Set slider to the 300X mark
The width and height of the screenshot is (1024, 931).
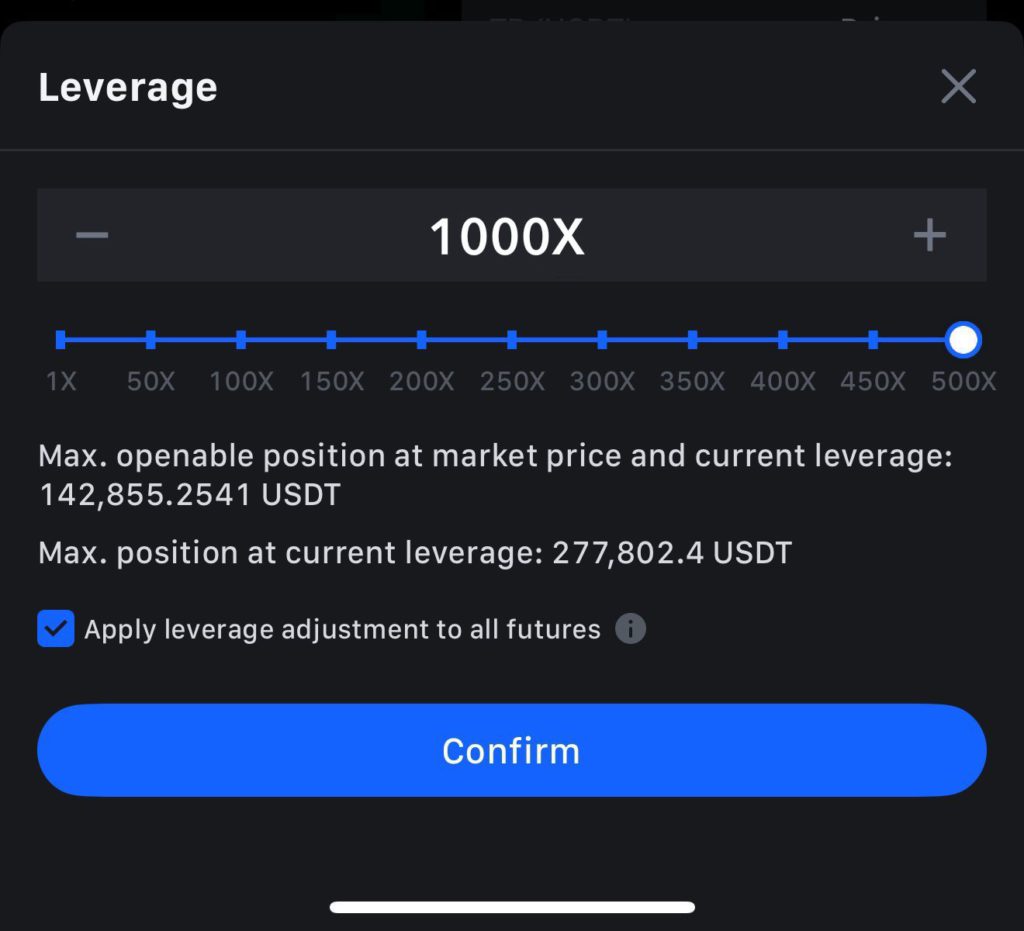click(602, 340)
